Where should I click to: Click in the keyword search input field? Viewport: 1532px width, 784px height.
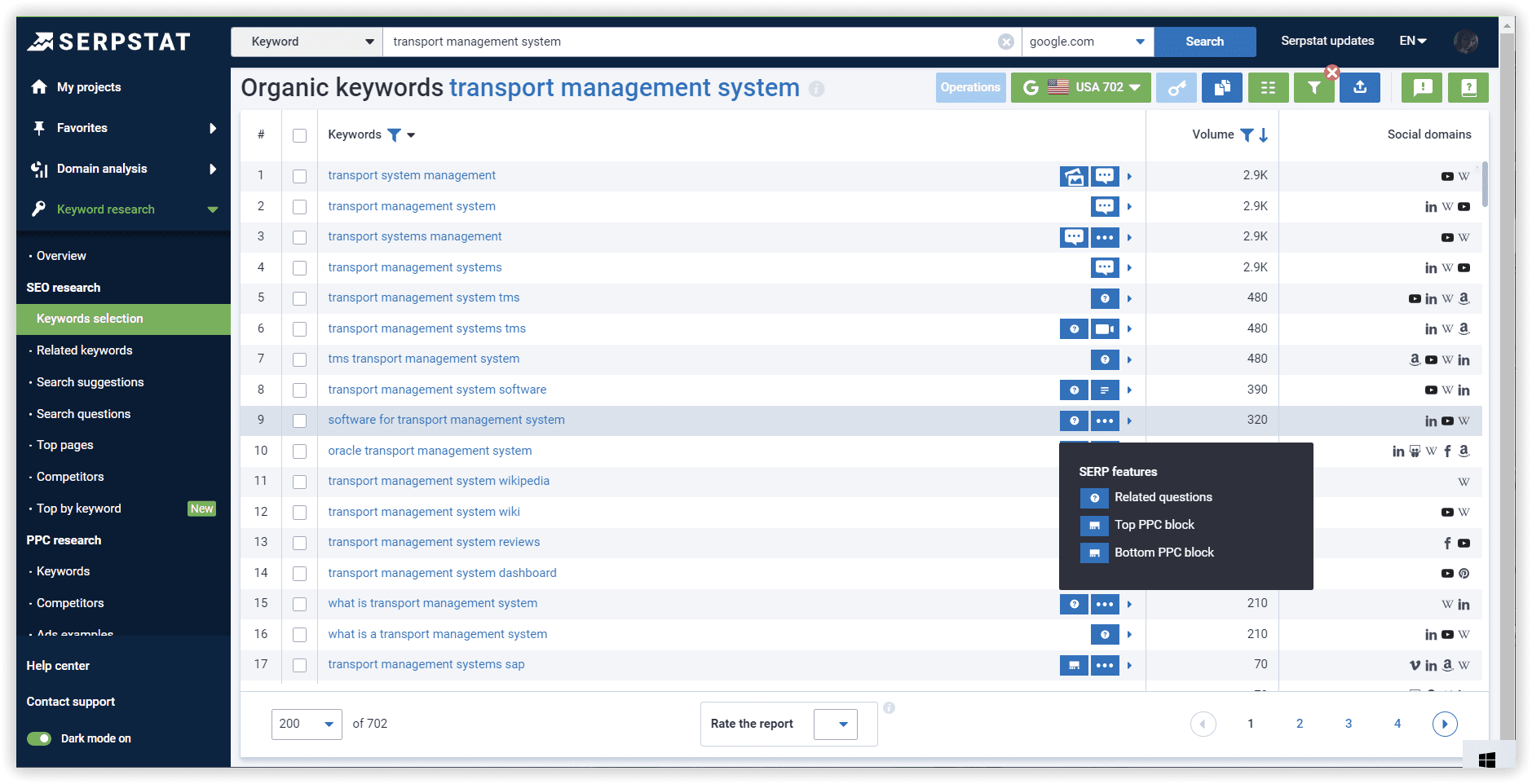[689, 42]
